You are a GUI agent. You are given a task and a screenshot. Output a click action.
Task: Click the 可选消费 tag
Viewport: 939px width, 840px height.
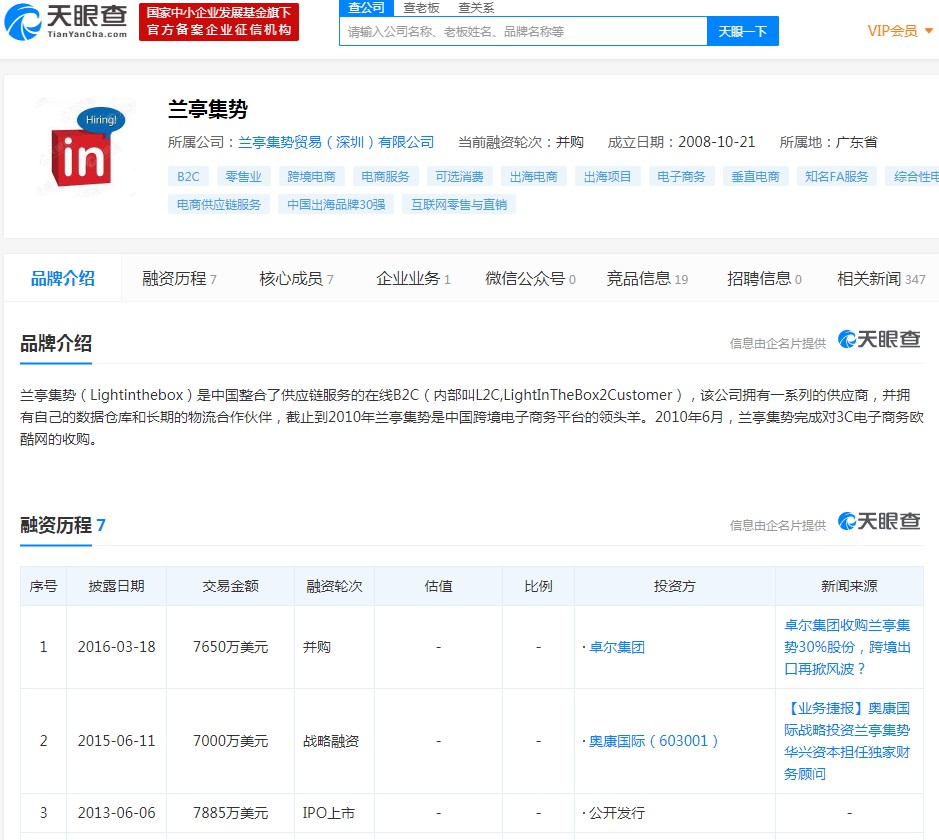[459, 177]
